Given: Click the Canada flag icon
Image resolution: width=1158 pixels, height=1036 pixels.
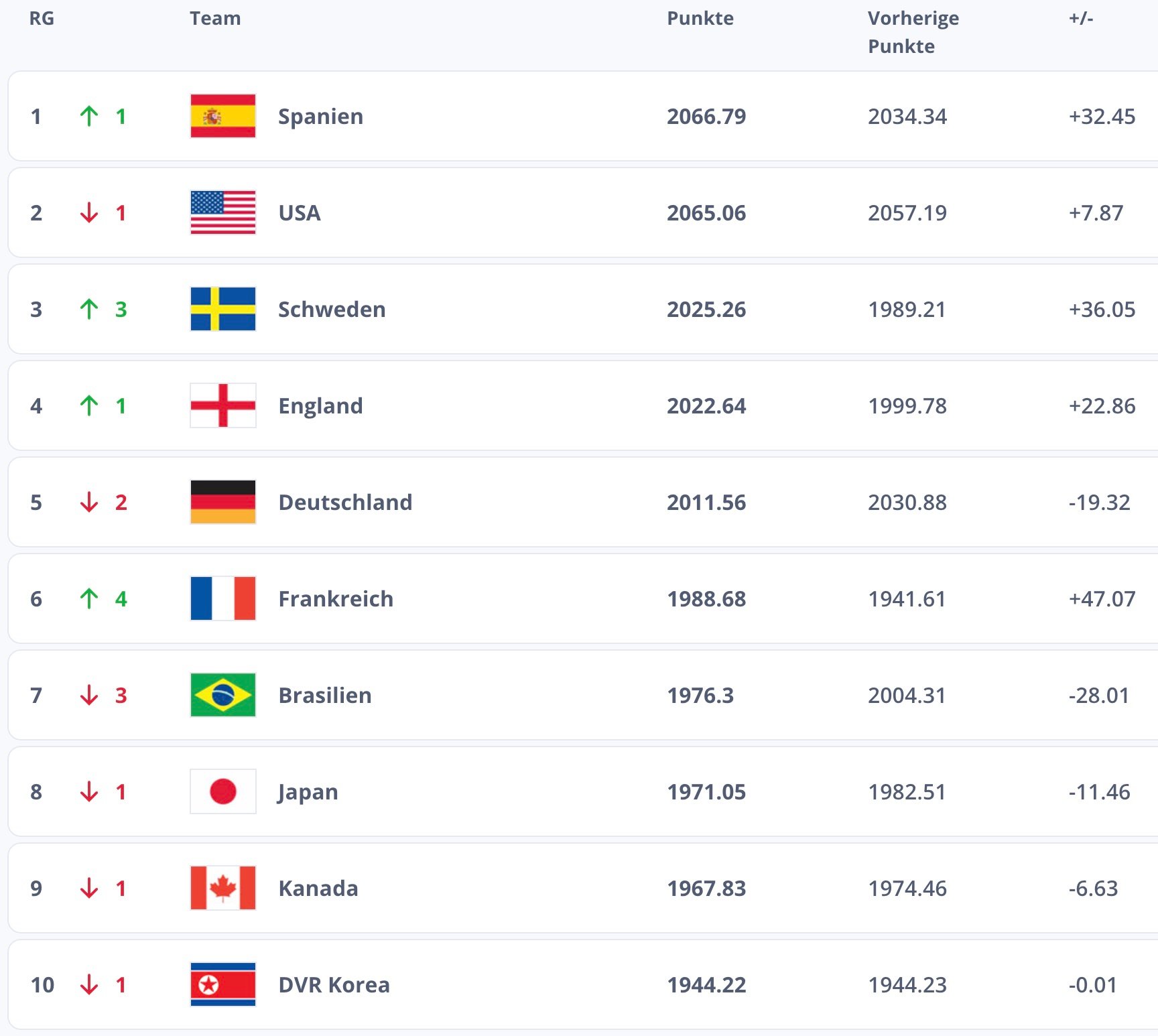Looking at the screenshot, I should (222, 888).
